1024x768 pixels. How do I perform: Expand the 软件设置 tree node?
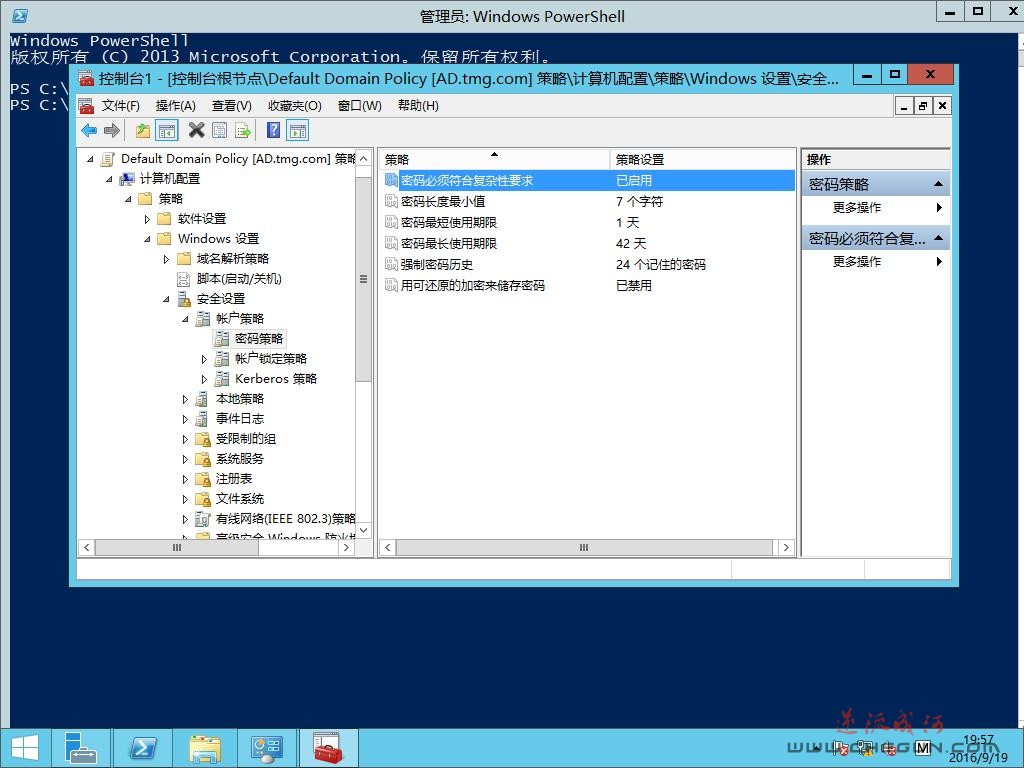[147, 219]
